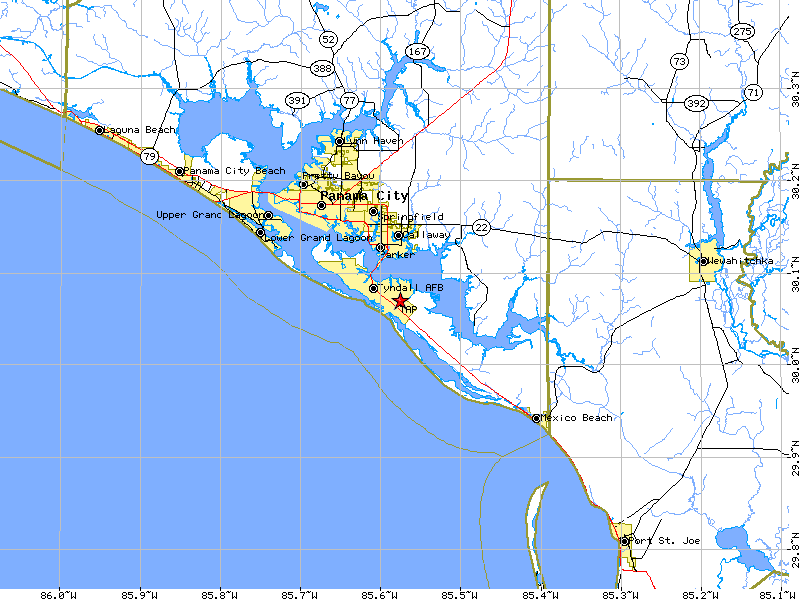Select the "Mexico Beach" name label

pyautogui.click(x=577, y=418)
